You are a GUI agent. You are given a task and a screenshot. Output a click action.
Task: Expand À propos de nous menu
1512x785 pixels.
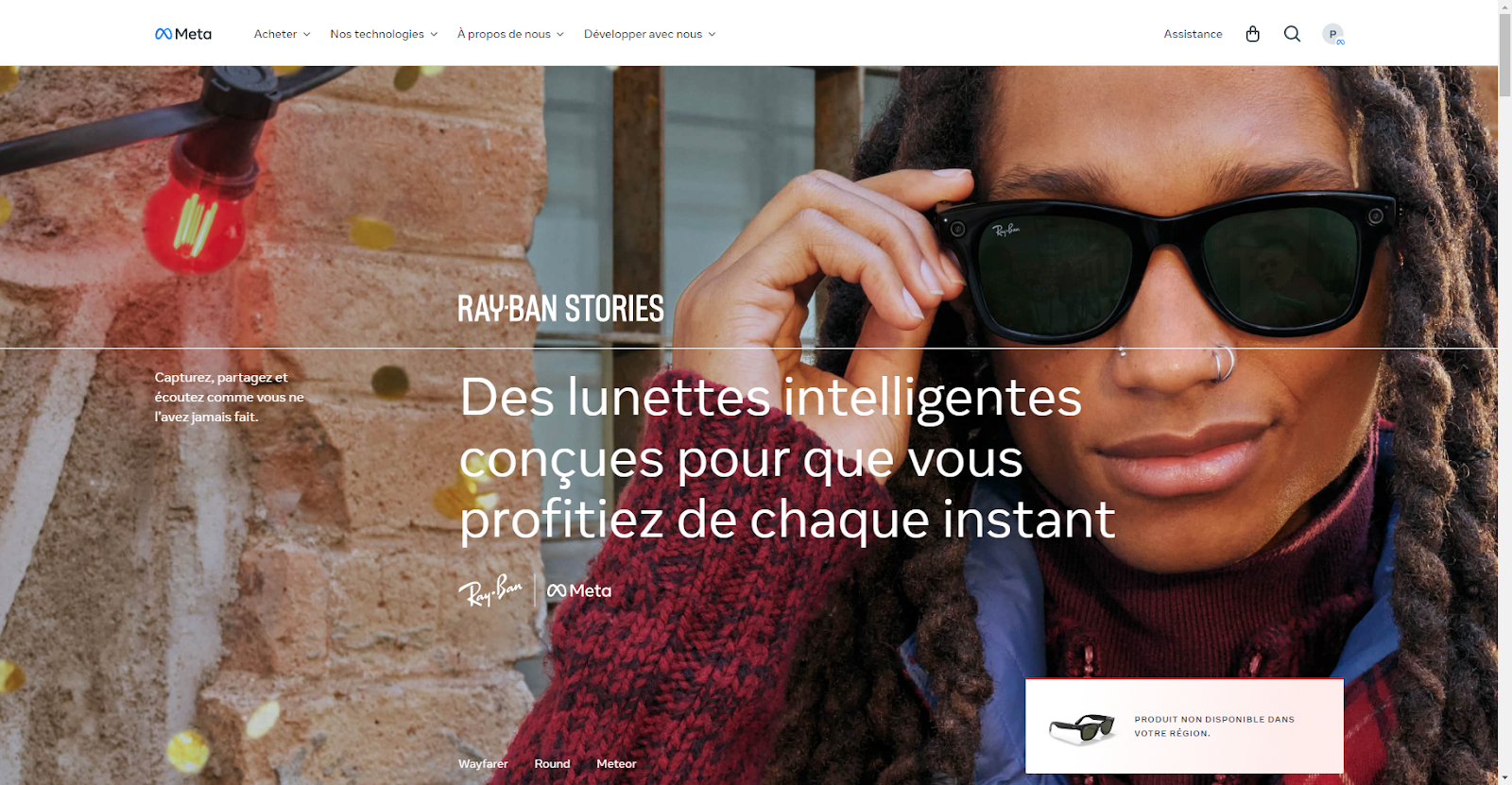[510, 34]
